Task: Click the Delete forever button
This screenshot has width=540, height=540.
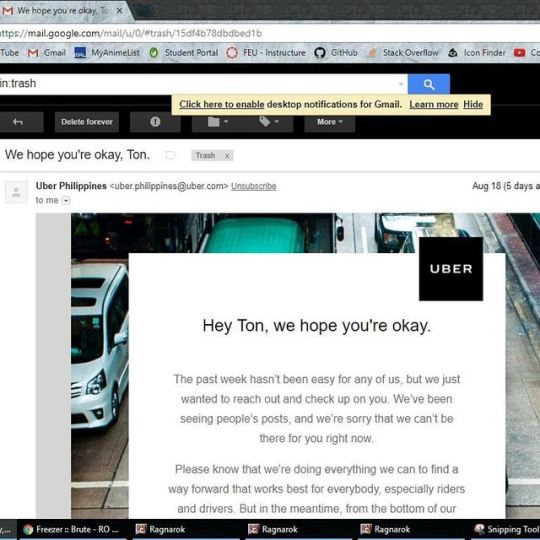Action: [87, 122]
